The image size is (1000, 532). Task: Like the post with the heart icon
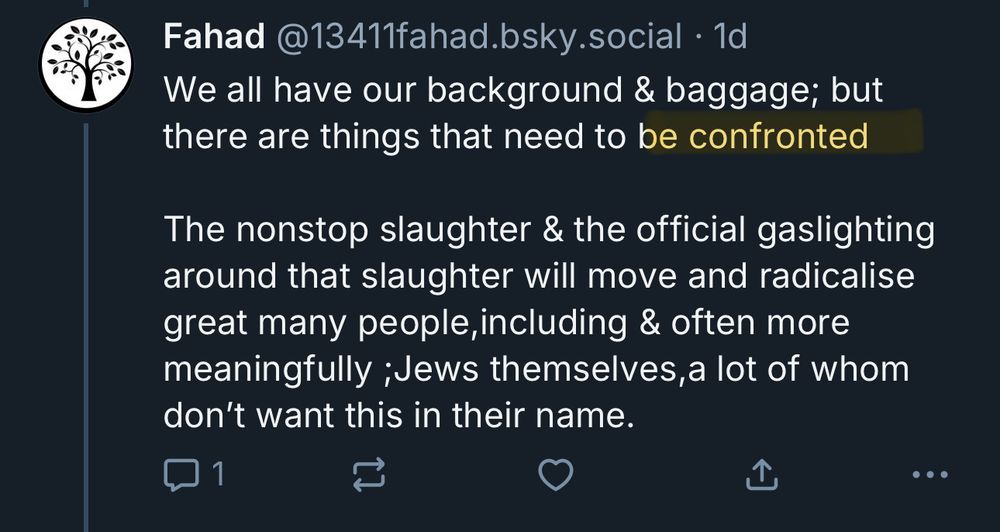556,475
